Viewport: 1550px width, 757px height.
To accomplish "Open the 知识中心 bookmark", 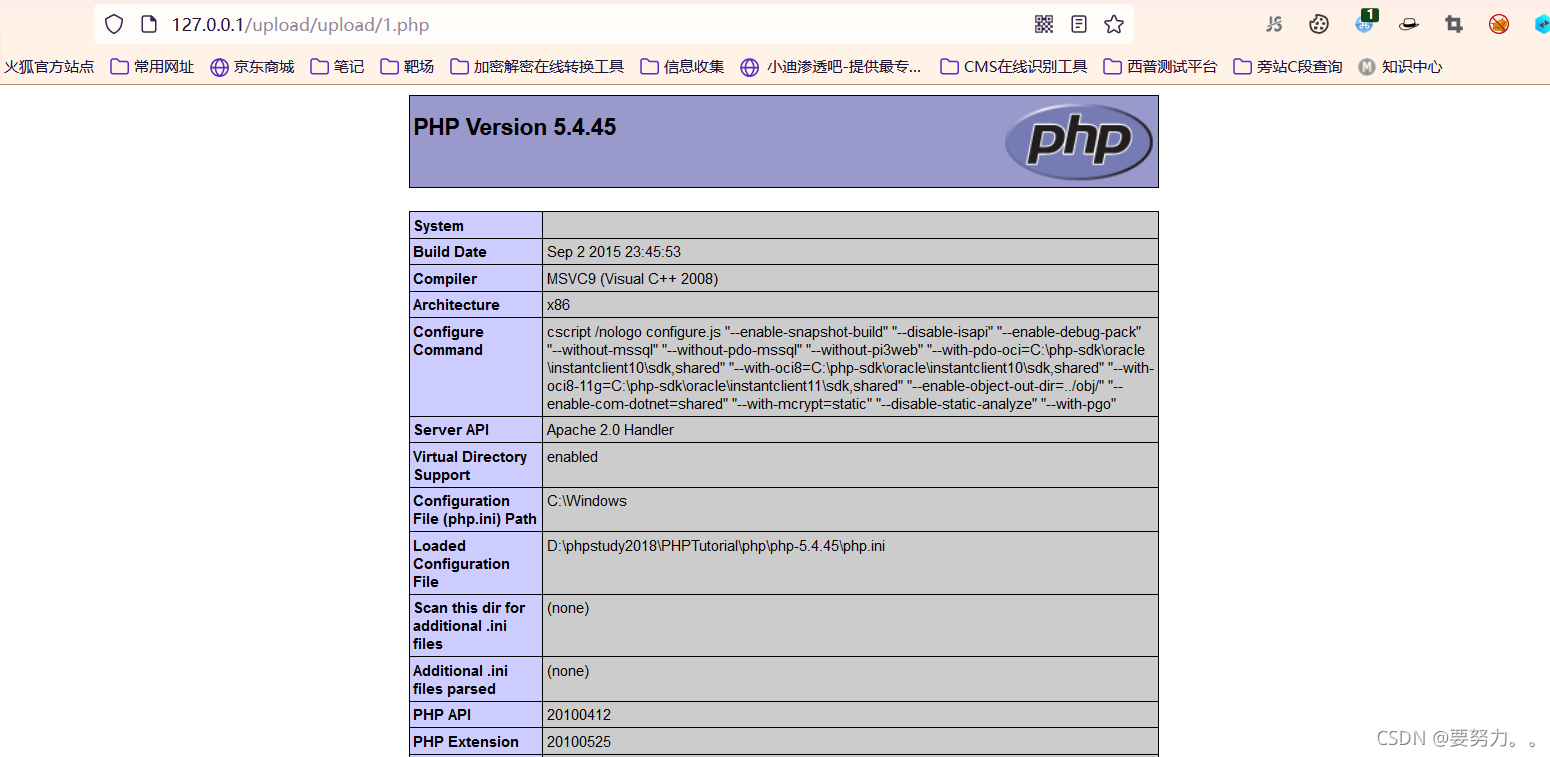I will coord(1400,67).
